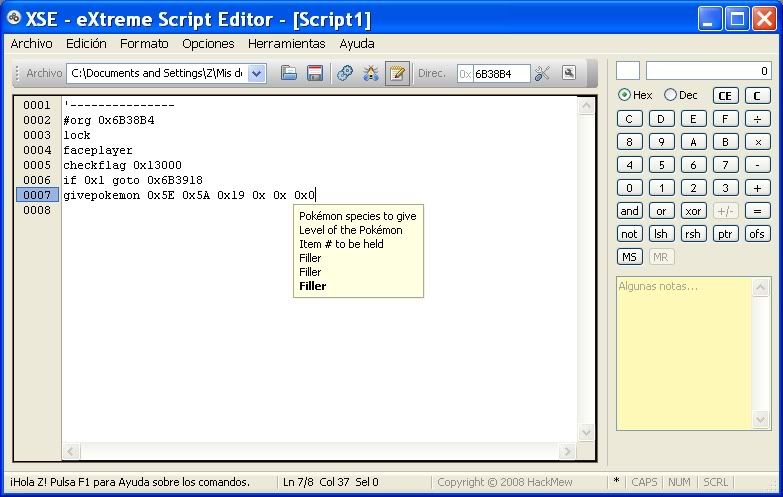Click the 'not' operator key
Viewport: 783px width, 497px height.
(x=629, y=234)
